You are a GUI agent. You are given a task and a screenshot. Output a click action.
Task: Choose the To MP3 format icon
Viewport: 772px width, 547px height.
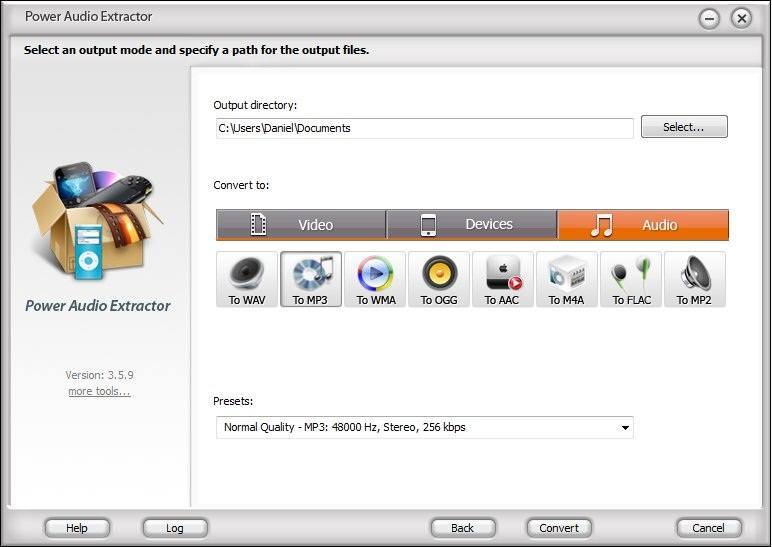click(311, 279)
